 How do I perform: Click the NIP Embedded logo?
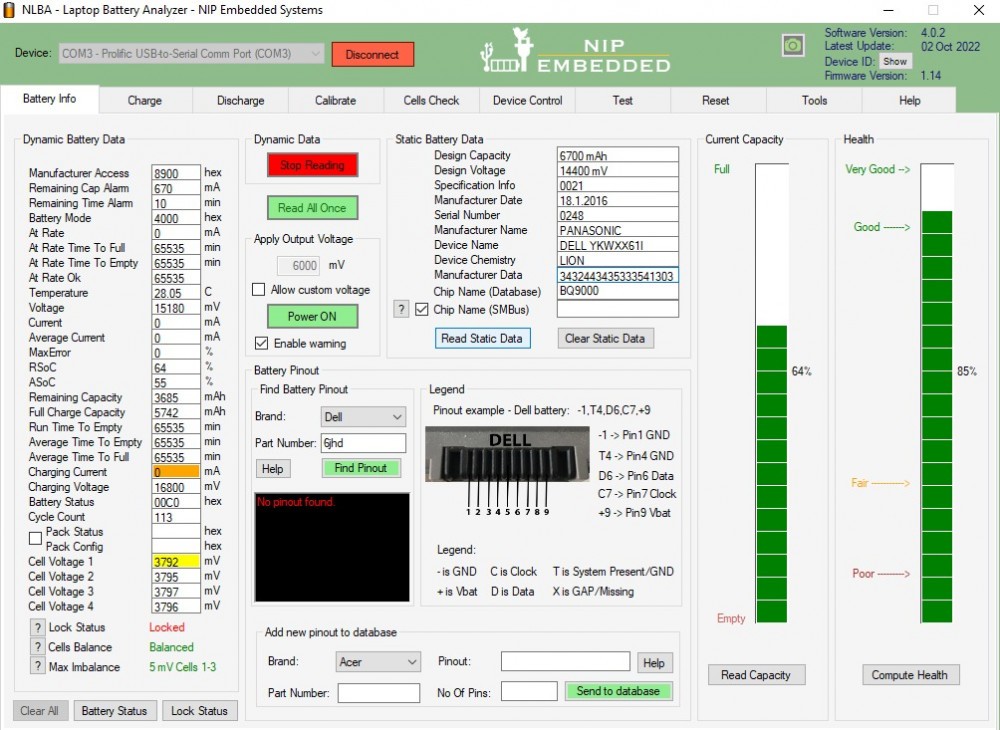[x=575, y=51]
